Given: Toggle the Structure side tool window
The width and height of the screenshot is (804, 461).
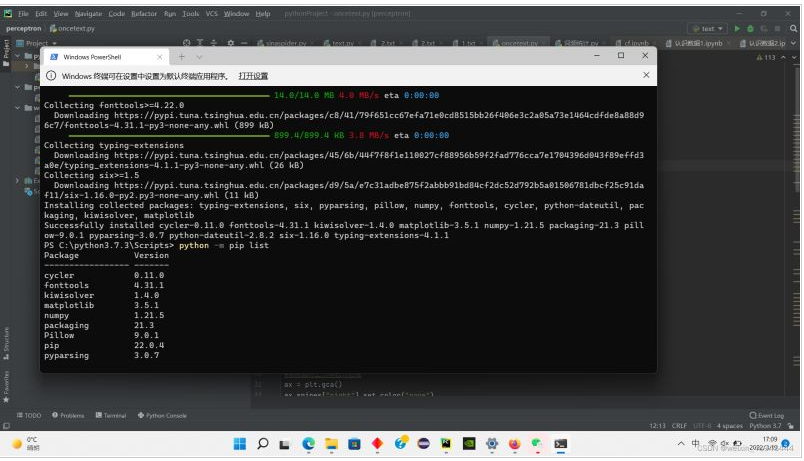Looking at the screenshot, I should [x=6, y=343].
